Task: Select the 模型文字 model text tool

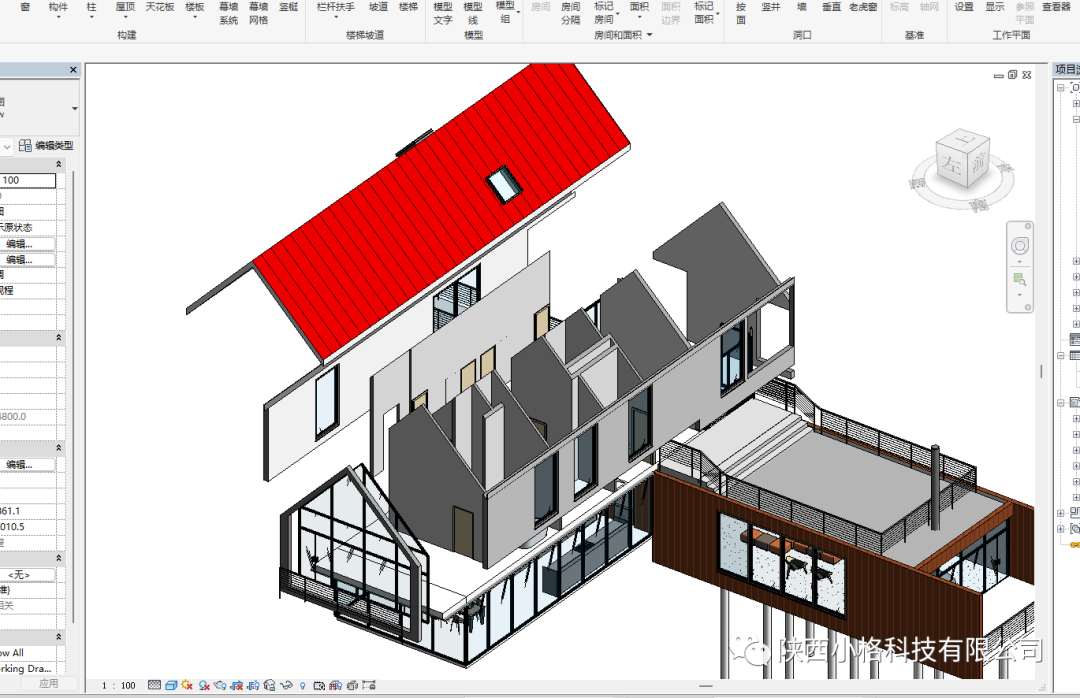Action: 443,13
